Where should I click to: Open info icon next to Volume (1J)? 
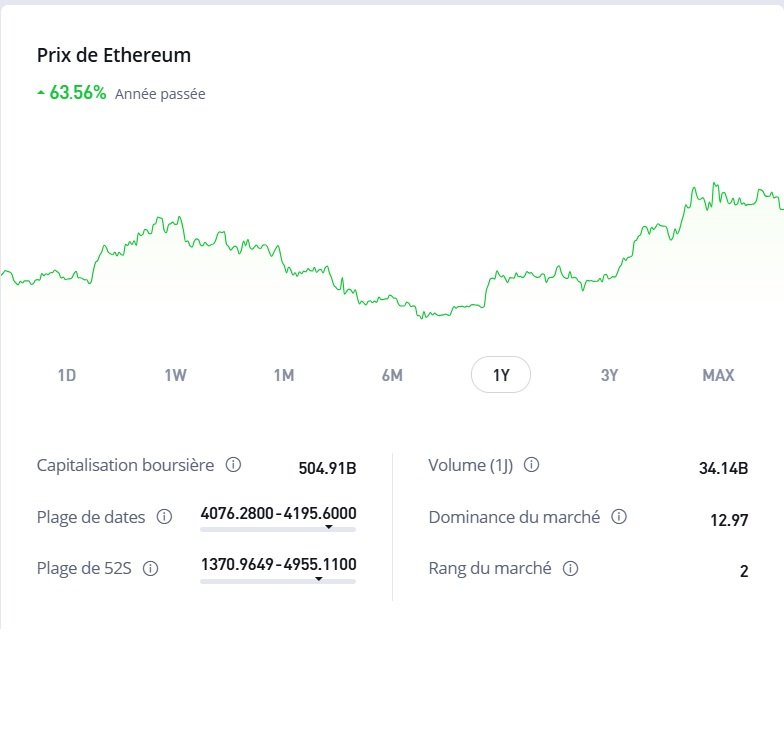click(x=531, y=465)
